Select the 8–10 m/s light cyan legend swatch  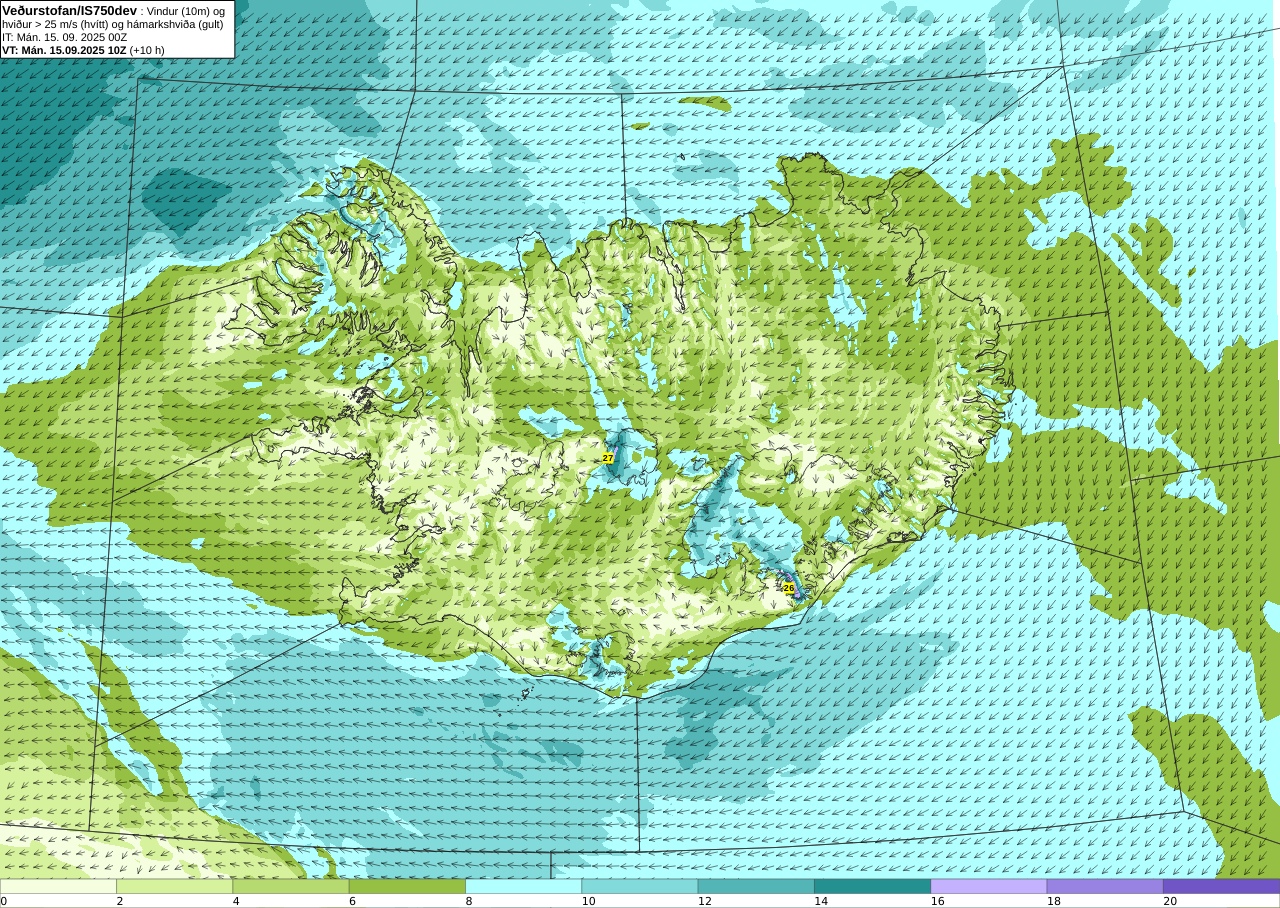pyautogui.click(x=524, y=886)
